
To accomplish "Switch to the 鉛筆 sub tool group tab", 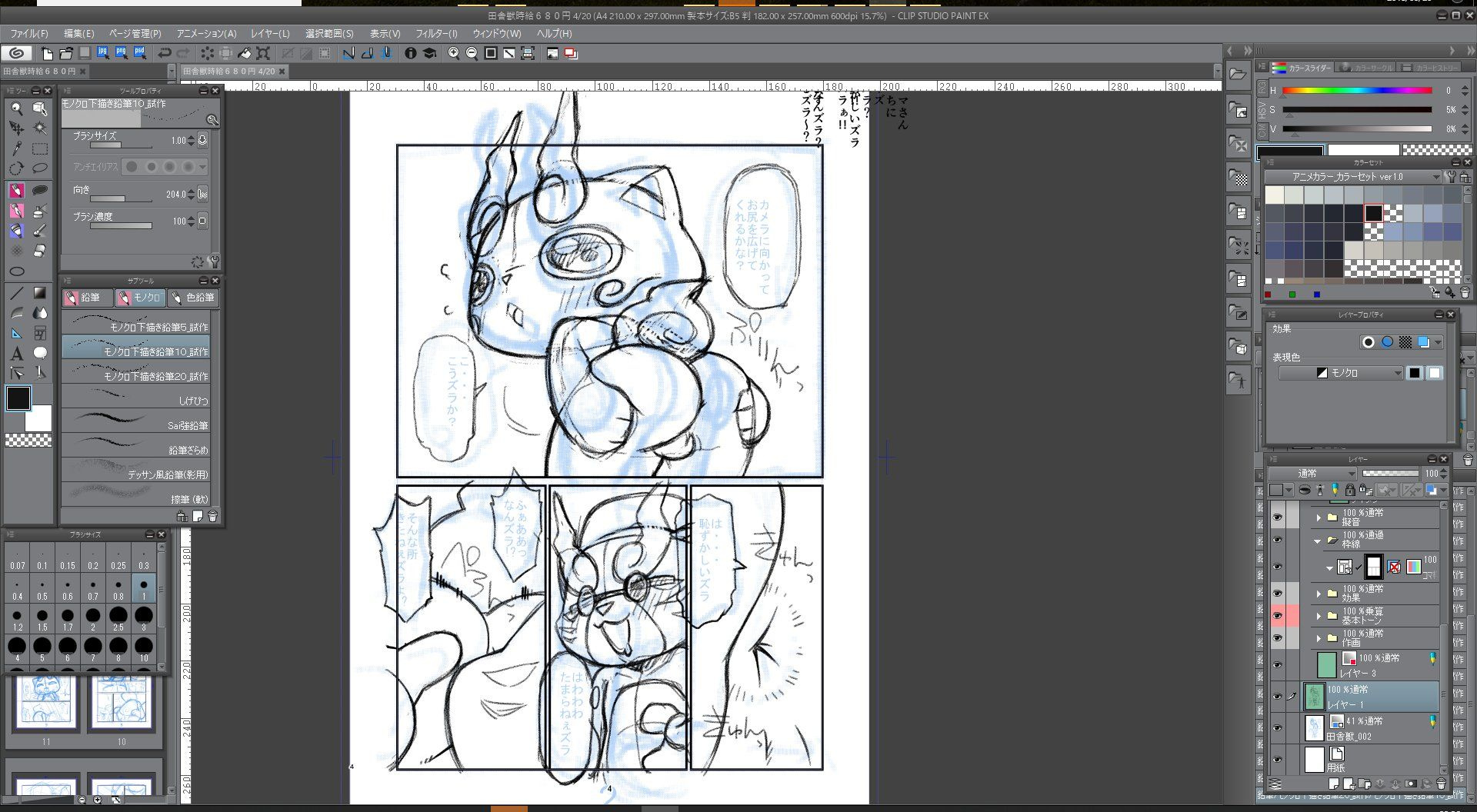I will coord(87,298).
